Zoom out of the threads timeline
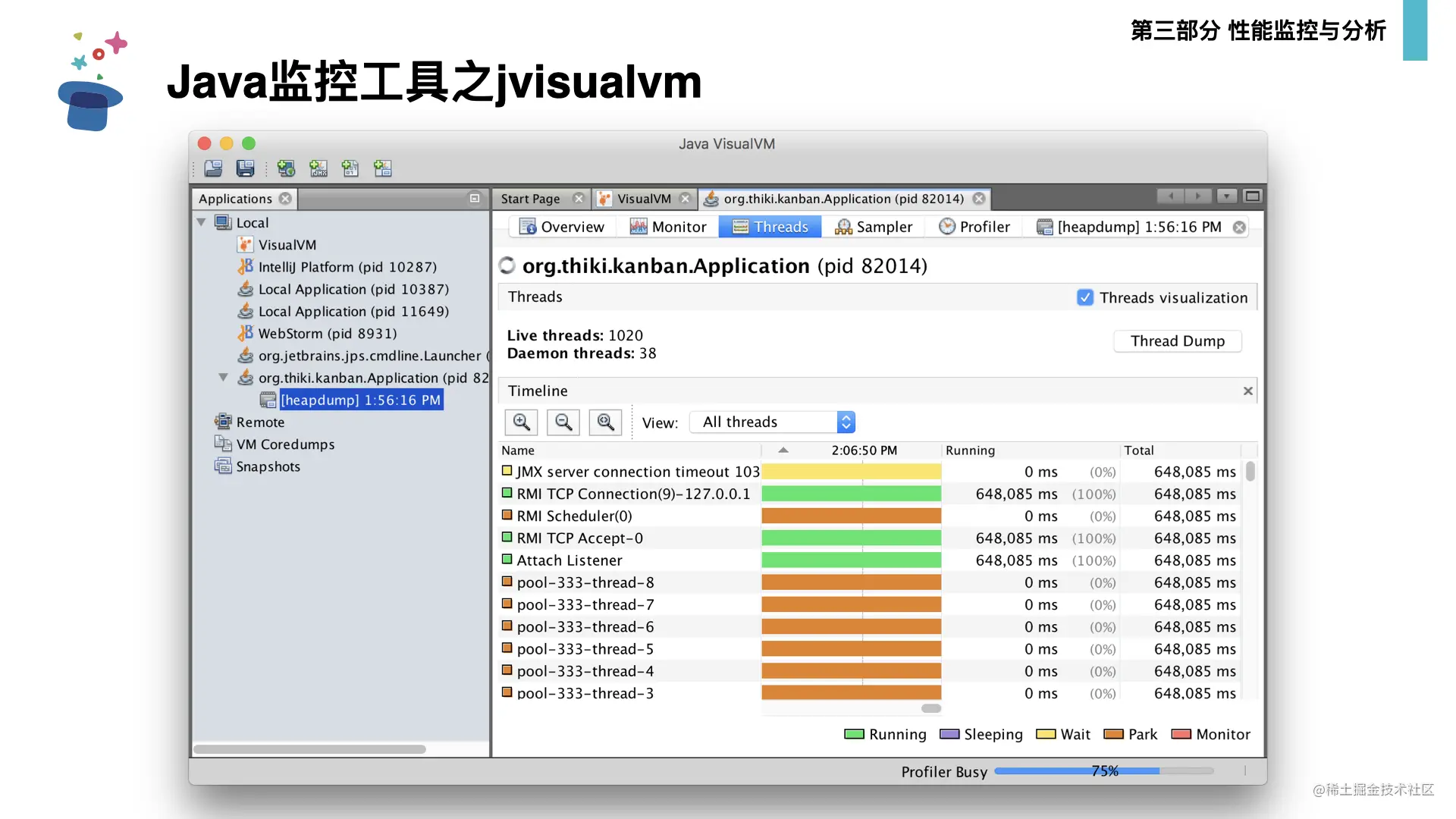The width and height of the screenshot is (1456, 819). click(x=563, y=422)
